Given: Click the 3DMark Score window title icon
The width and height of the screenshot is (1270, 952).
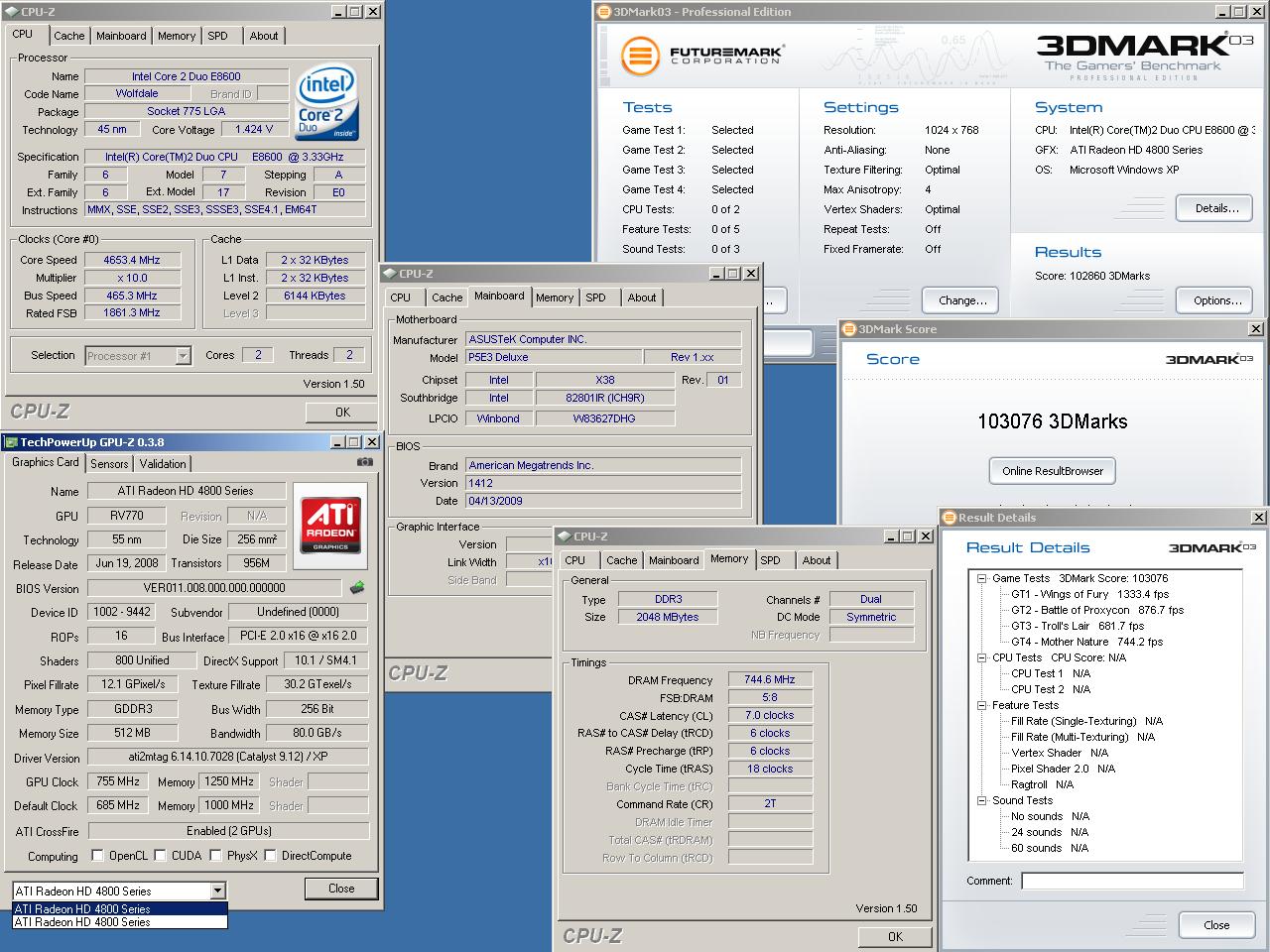Looking at the screenshot, I should pyautogui.click(x=849, y=329).
